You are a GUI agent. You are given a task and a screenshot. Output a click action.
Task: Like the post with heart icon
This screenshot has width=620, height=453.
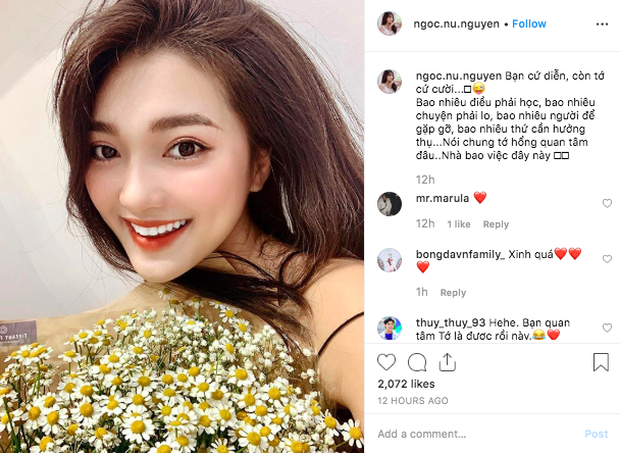pyautogui.click(x=386, y=362)
